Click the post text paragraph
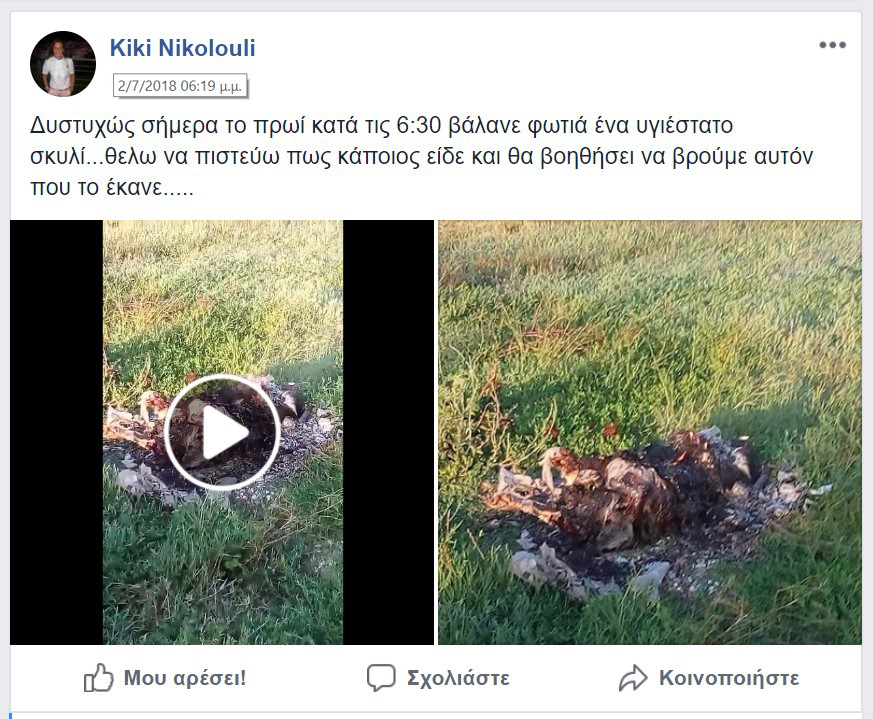The height and width of the screenshot is (719, 873). tap(421, 156)
